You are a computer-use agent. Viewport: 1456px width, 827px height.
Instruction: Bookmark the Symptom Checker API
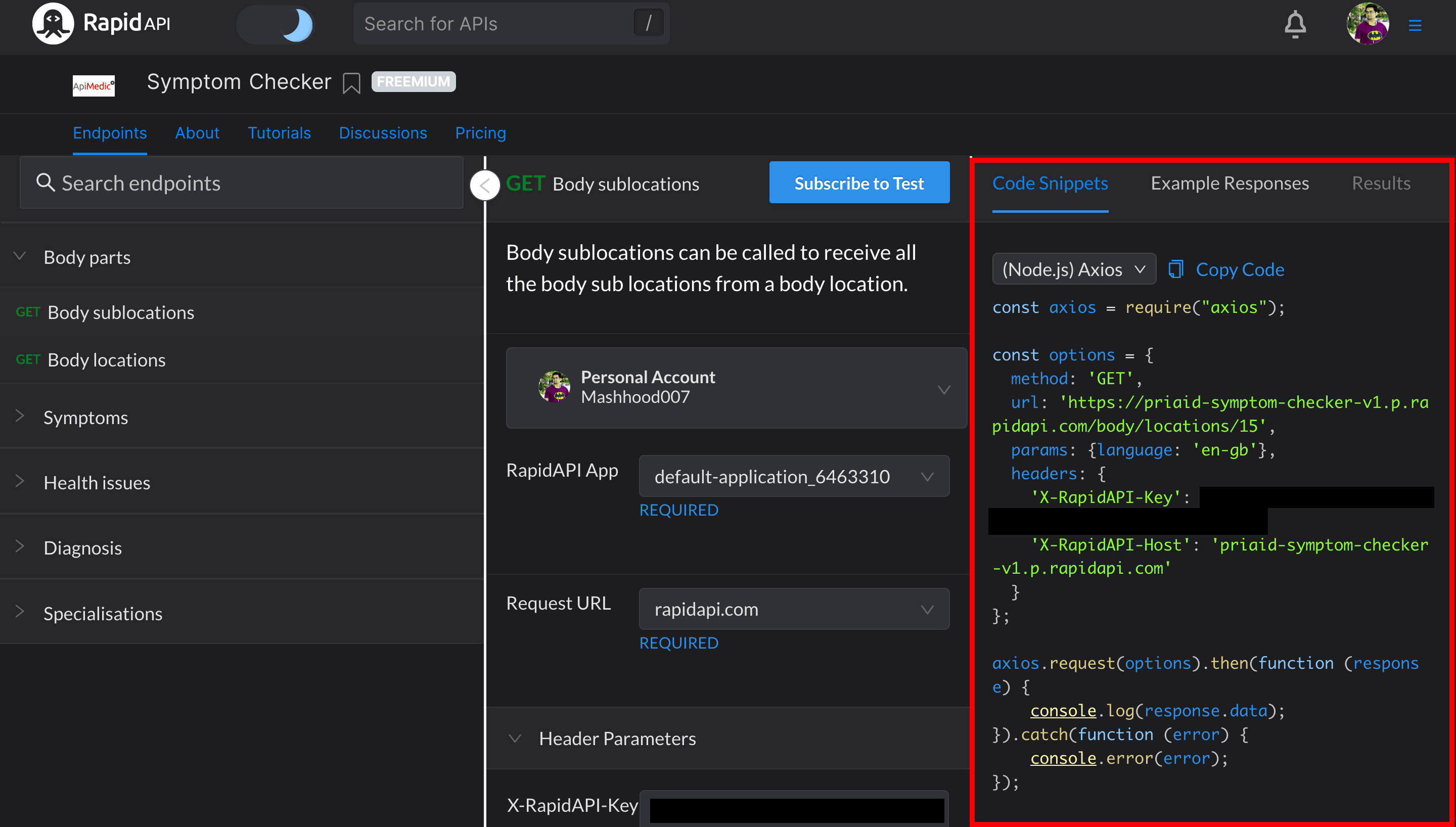click(x=351, y=83)
